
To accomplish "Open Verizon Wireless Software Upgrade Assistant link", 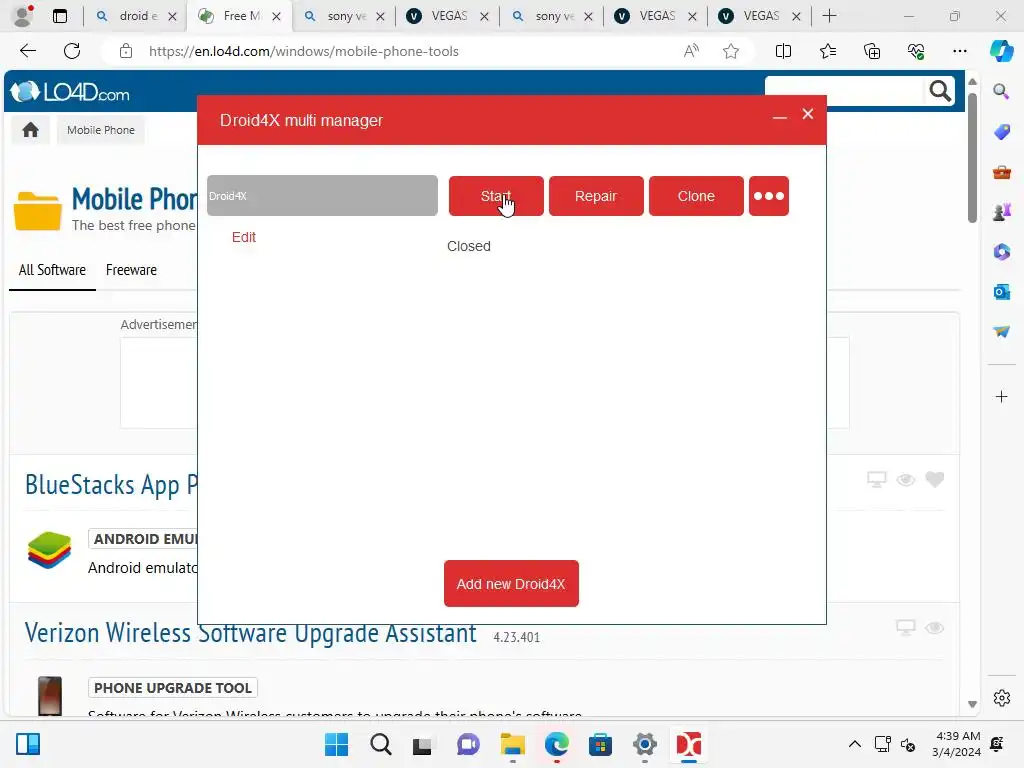I will (x=250, y=633).
